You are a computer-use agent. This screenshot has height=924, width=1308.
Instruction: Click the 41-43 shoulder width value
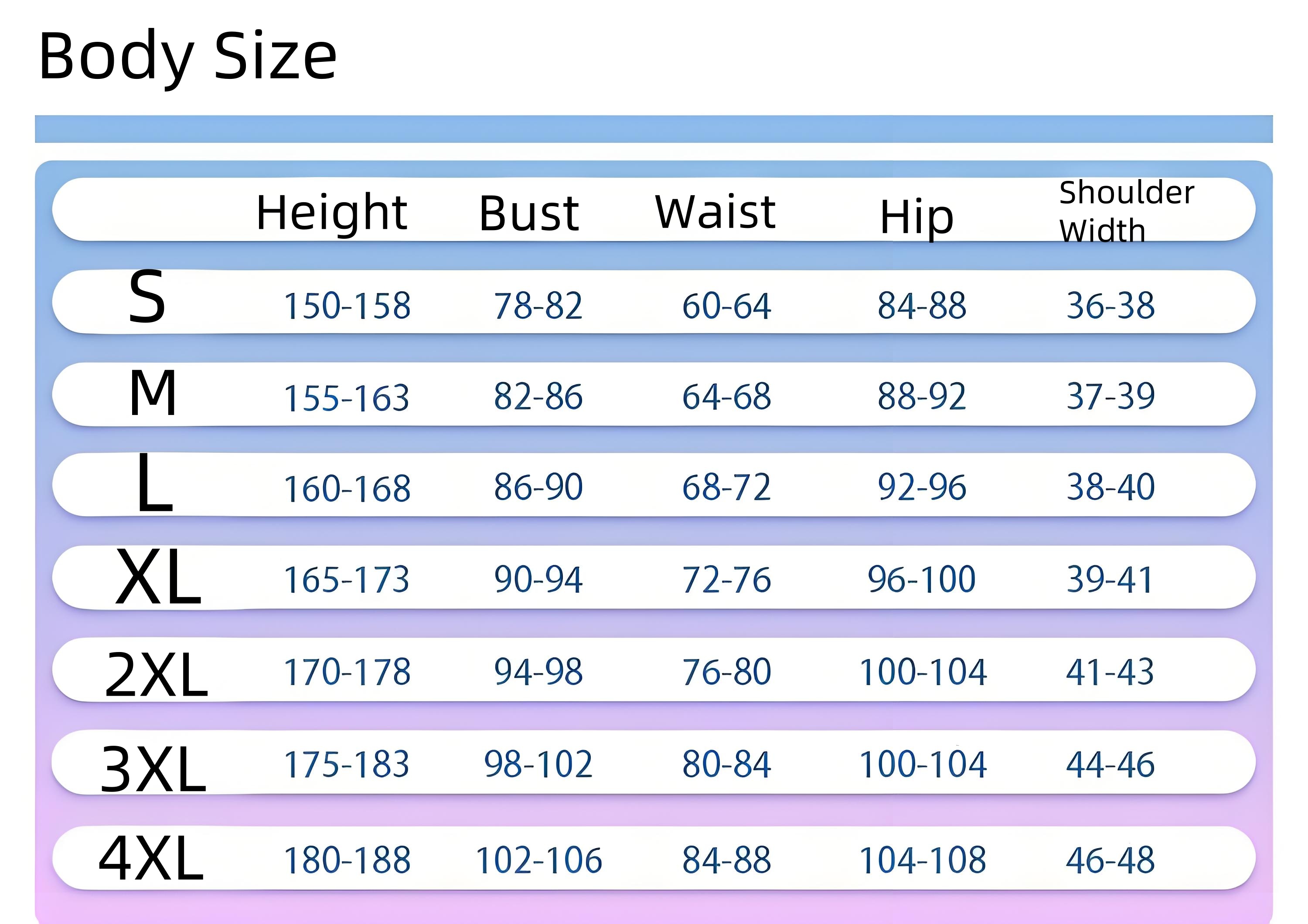pos(1110,672)
